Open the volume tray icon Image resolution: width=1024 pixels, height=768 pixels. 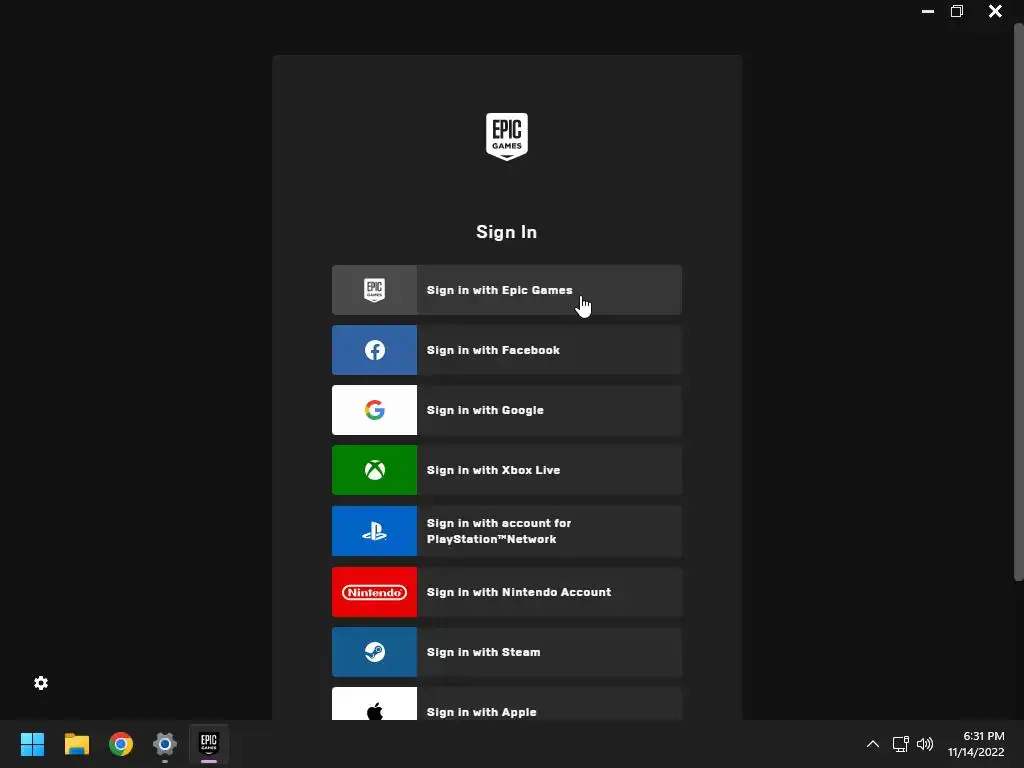[925, 744]
